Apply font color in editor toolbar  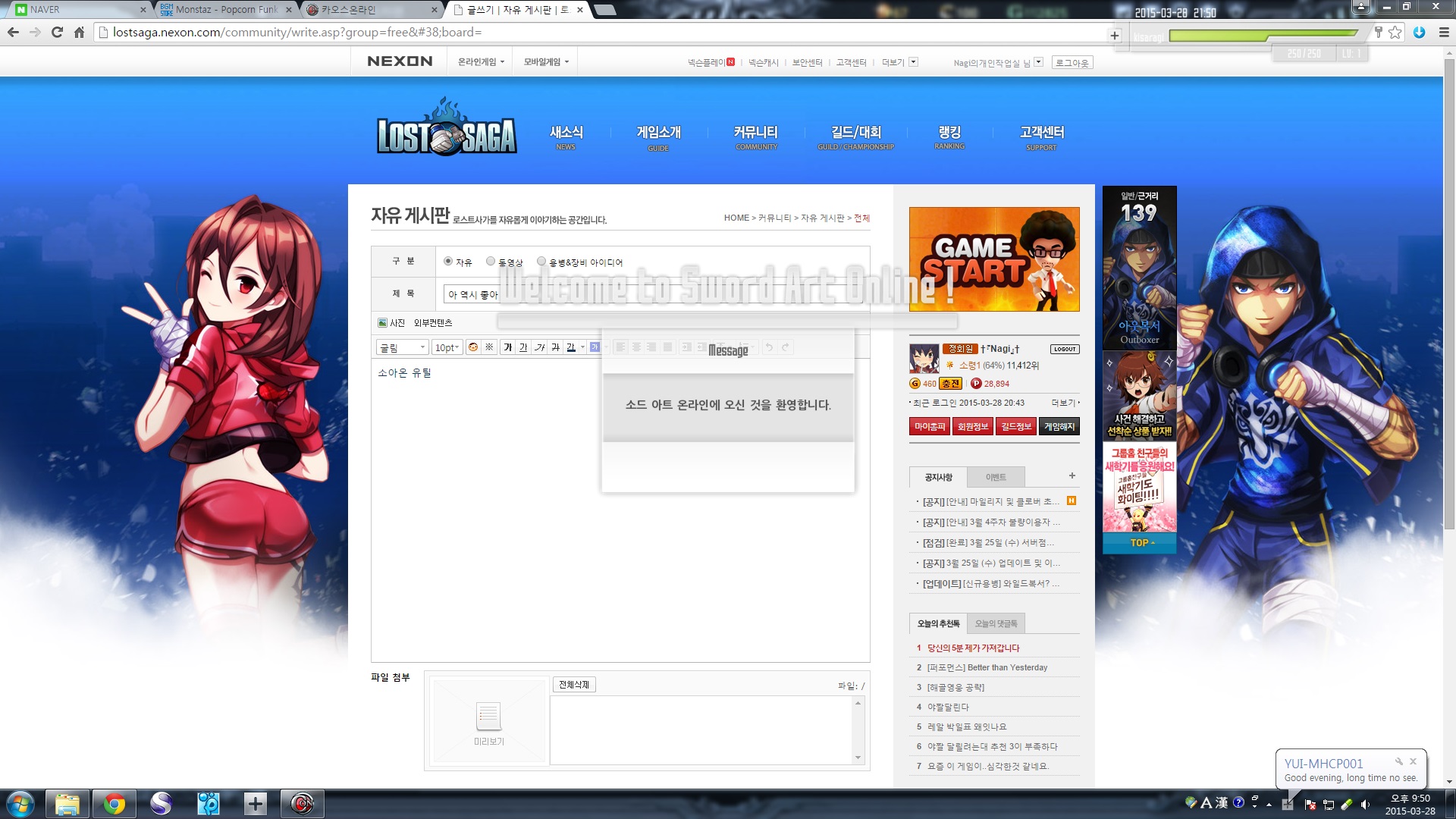(x=570, y=347)
